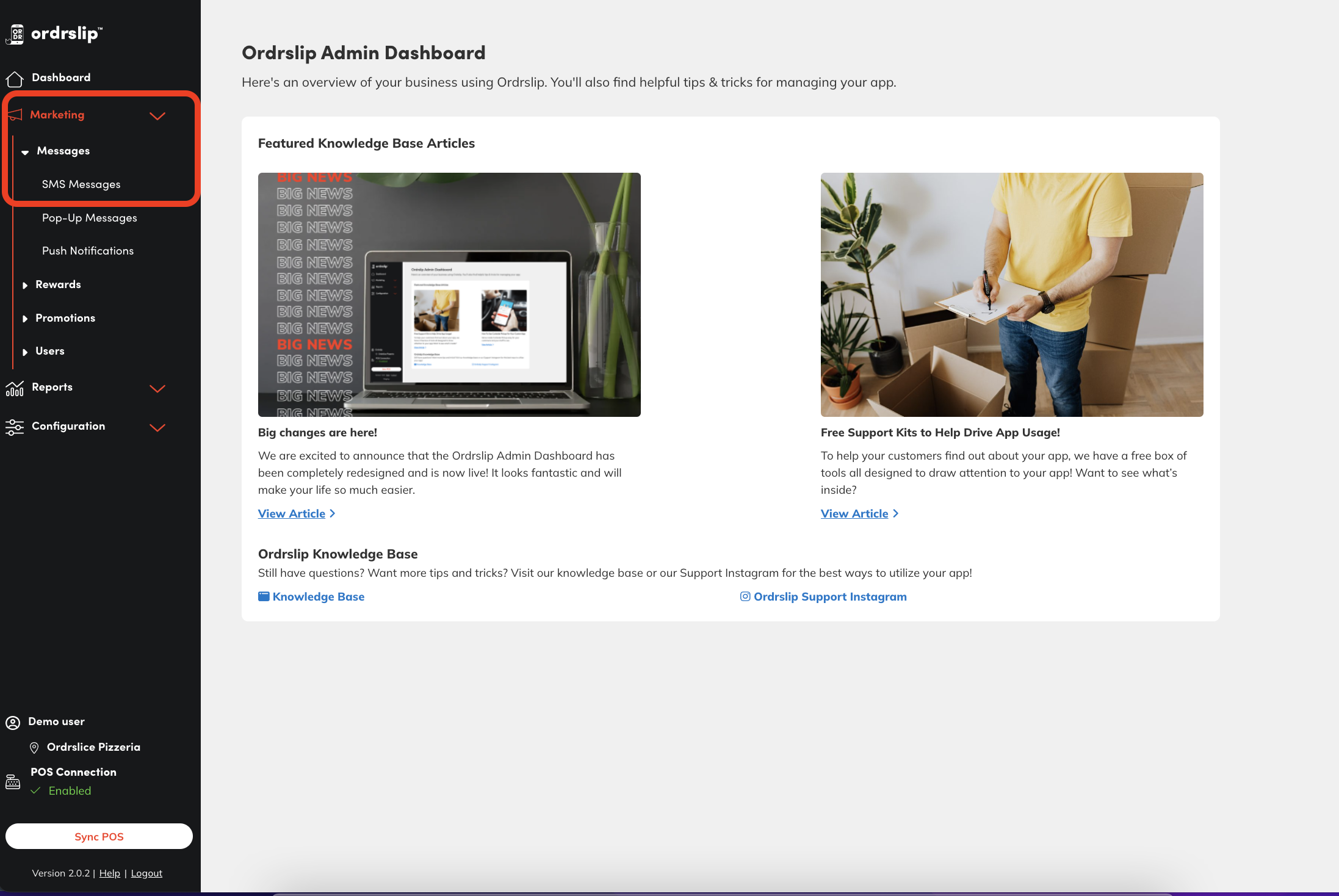1339x896 pixels.
Task: Expand the Configuration section chevron
Action: click(157, 428)
